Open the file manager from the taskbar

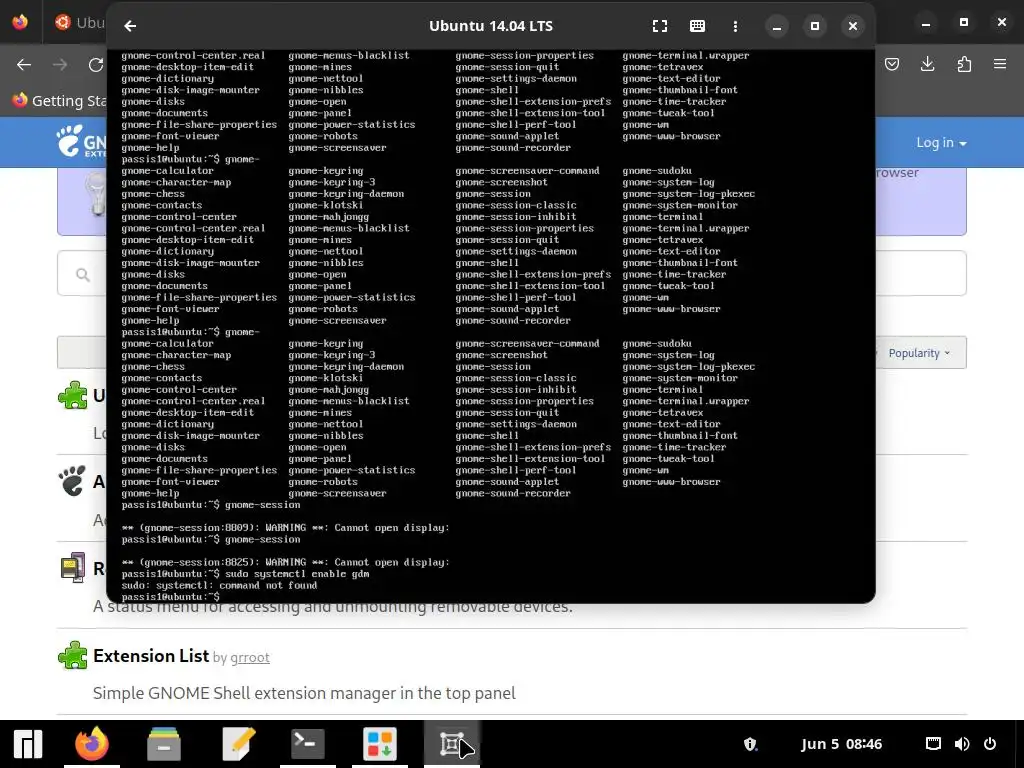164,744
